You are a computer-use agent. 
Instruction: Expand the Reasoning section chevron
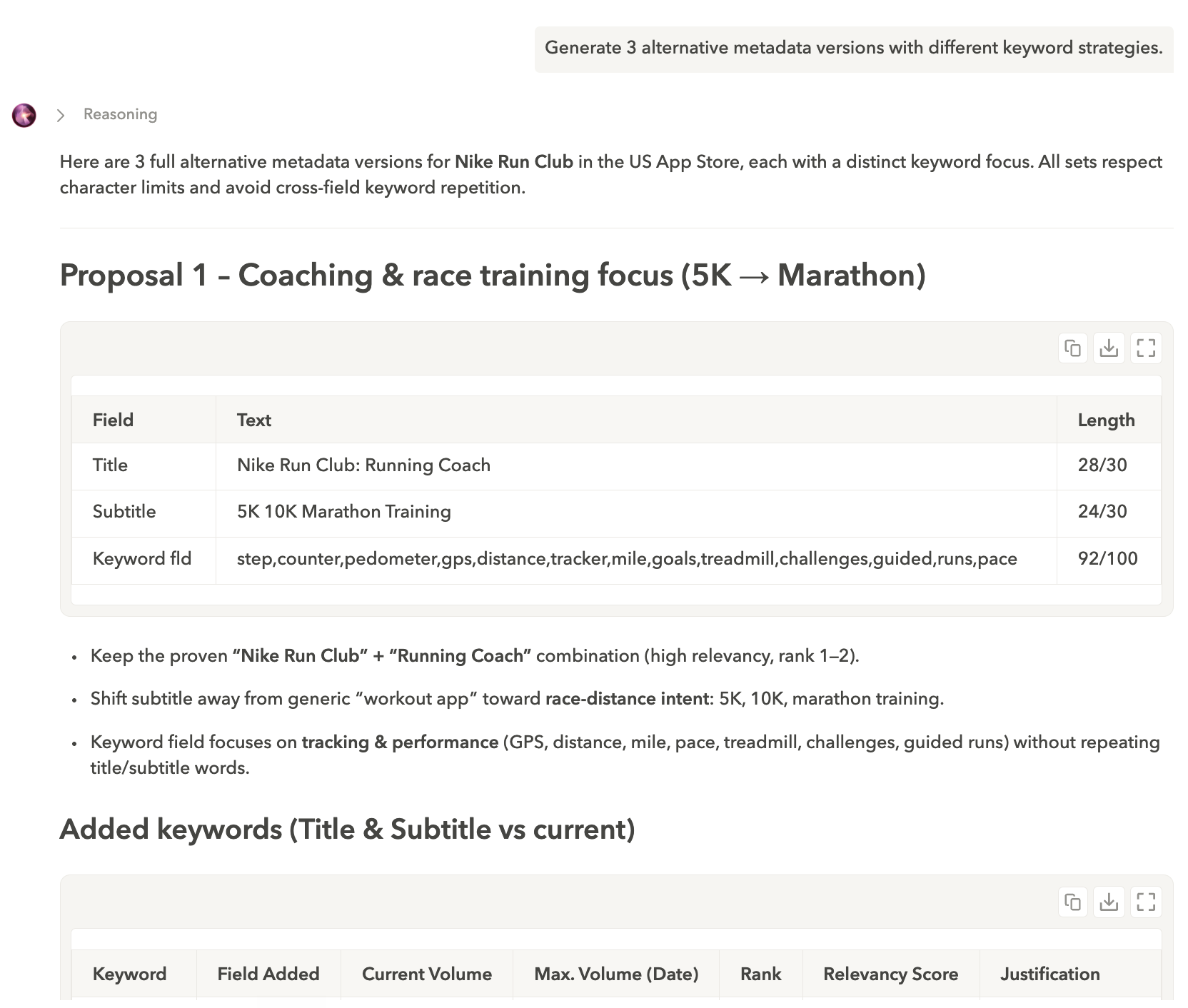tap(61, 115)
